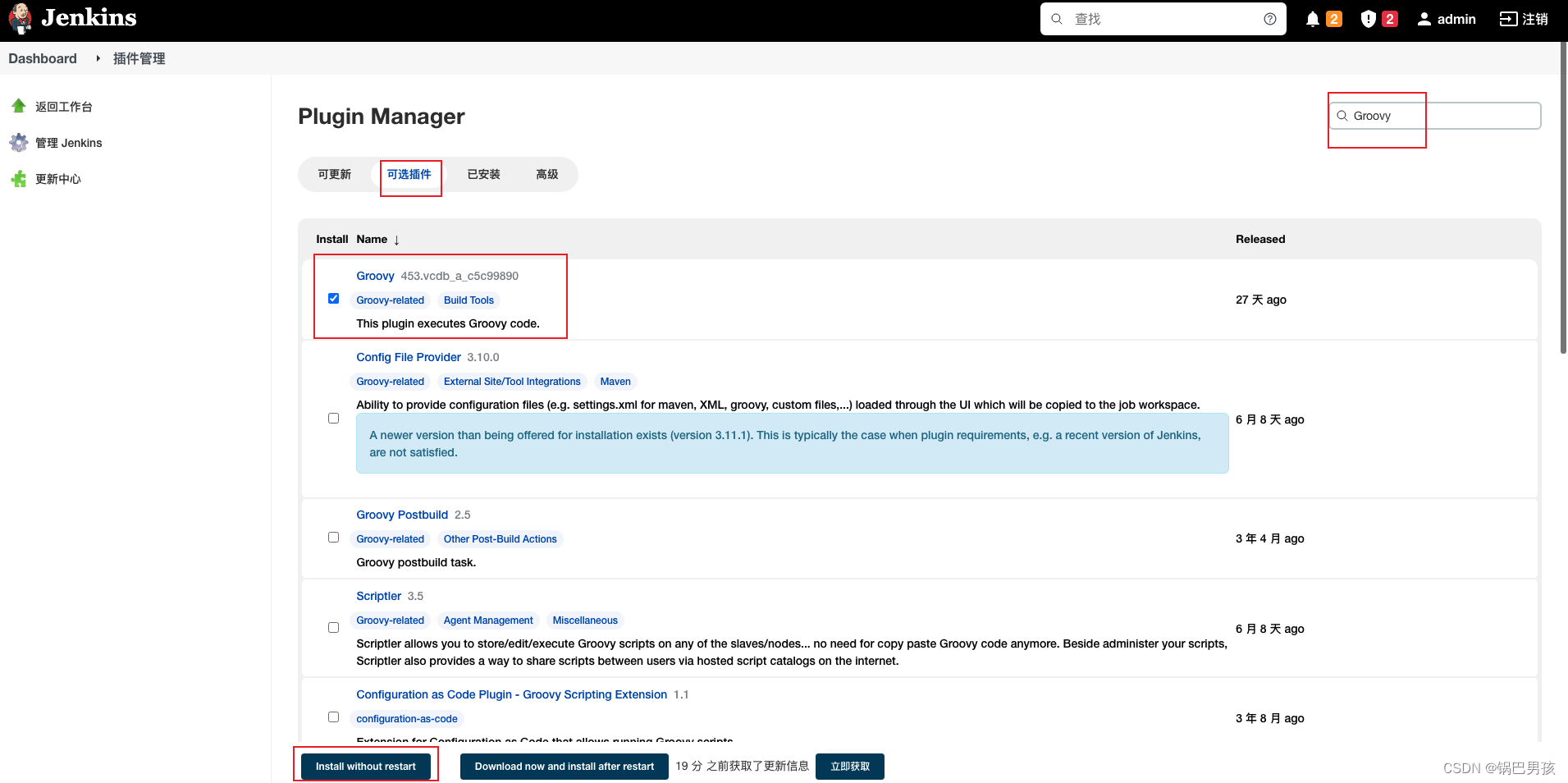Click the top 查找 search field
The height and width of the screenshot is (783, 1568).
point(1163,19)
